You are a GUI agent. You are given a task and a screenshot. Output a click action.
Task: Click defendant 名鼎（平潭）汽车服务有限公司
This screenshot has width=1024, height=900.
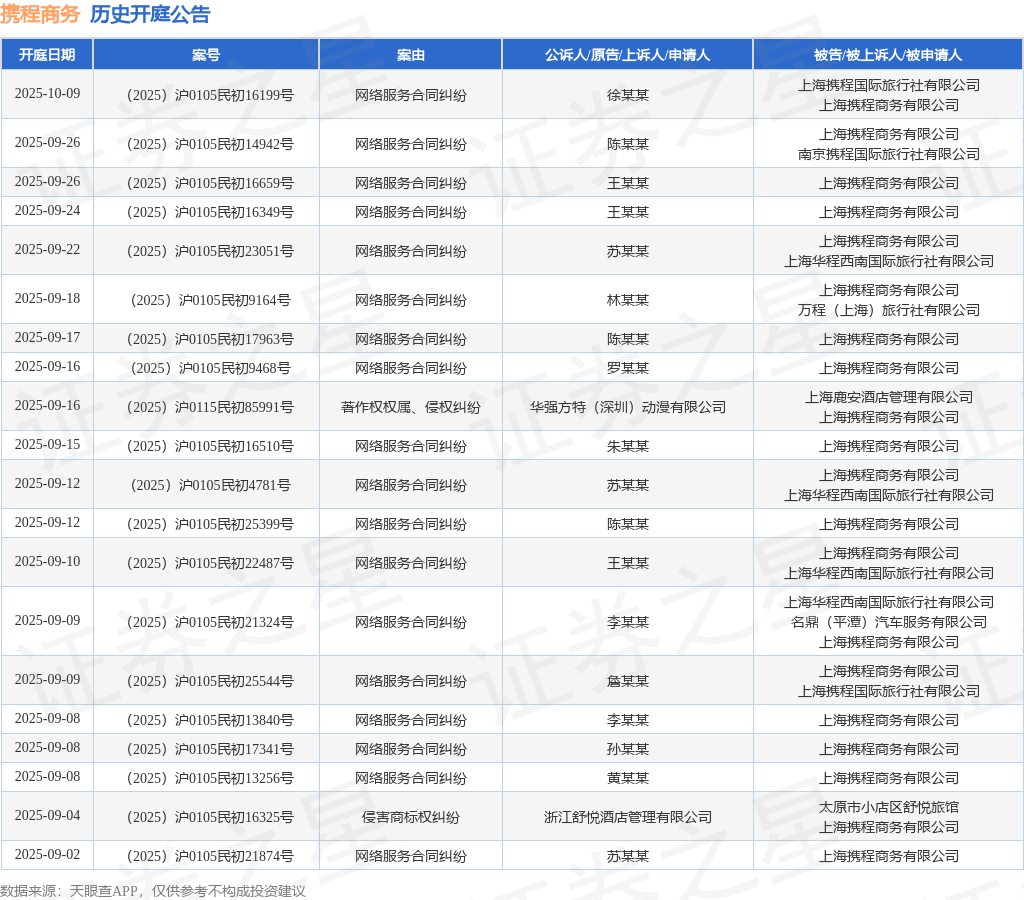(889, 622)
